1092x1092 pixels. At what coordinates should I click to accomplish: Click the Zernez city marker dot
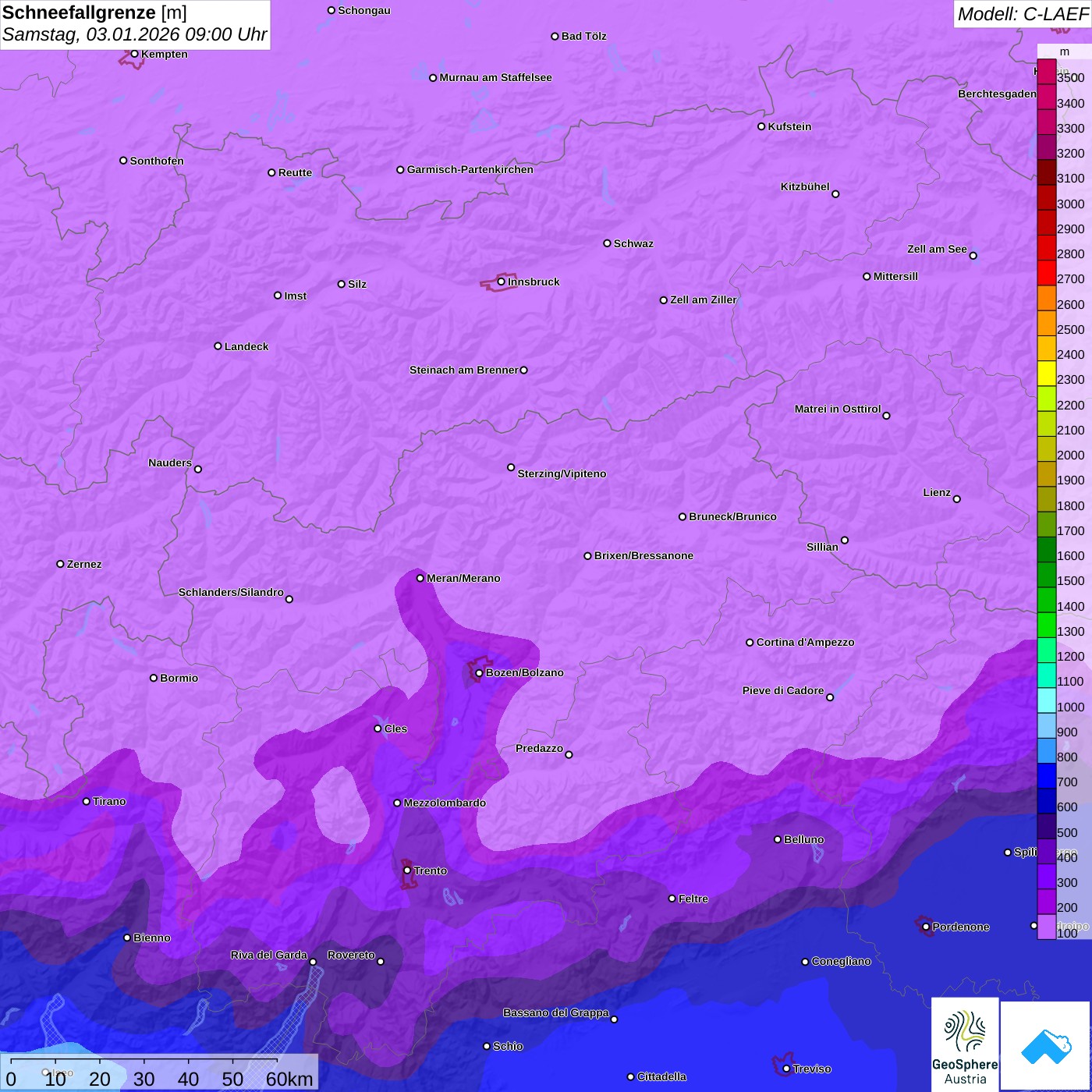[x=61, y=564]
